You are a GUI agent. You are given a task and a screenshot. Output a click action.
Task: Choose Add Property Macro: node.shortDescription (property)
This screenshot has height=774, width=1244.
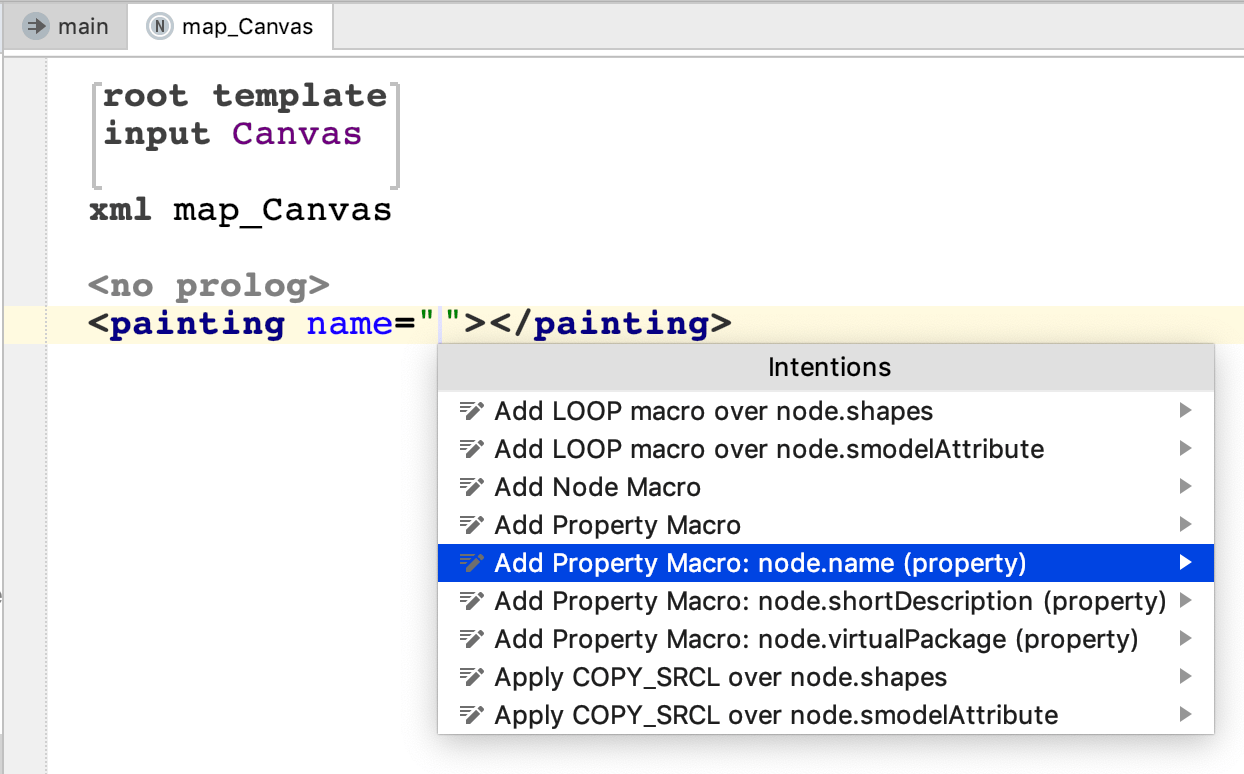pyautogui.click(x=829, y=601)
